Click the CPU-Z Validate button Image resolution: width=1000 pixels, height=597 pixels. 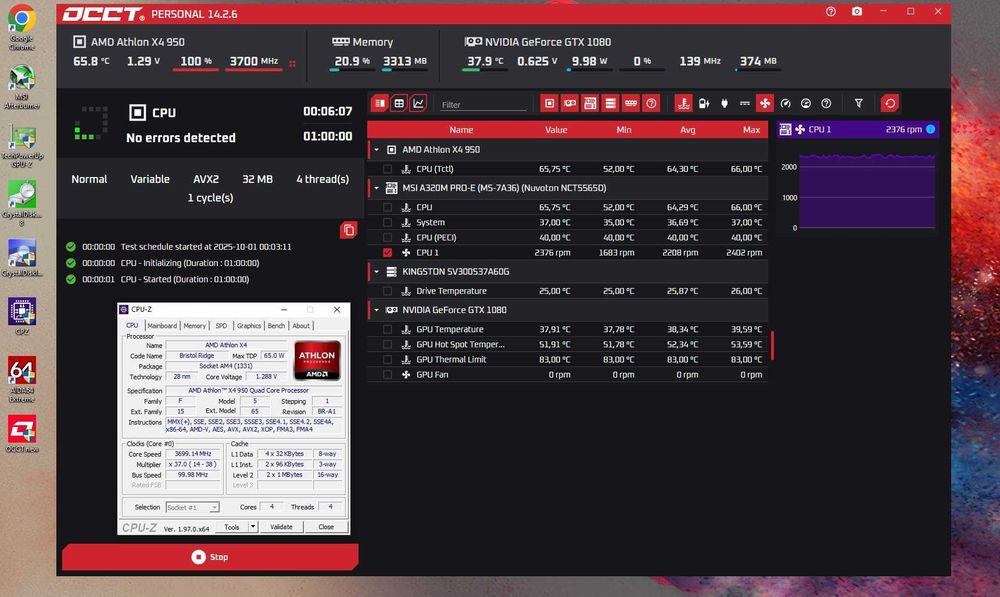click(x=281, y=527)
